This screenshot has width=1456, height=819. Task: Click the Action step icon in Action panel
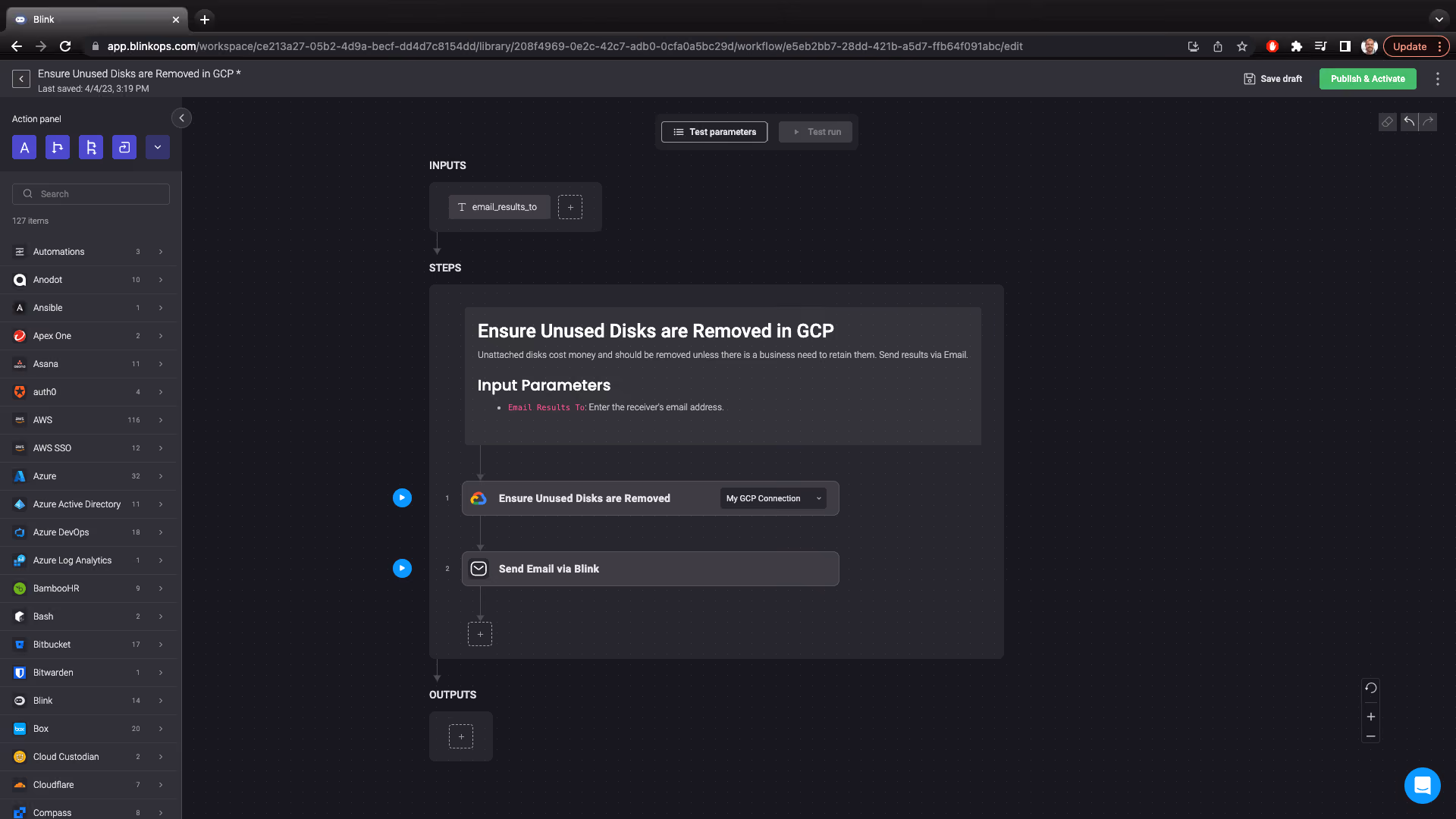24,147
